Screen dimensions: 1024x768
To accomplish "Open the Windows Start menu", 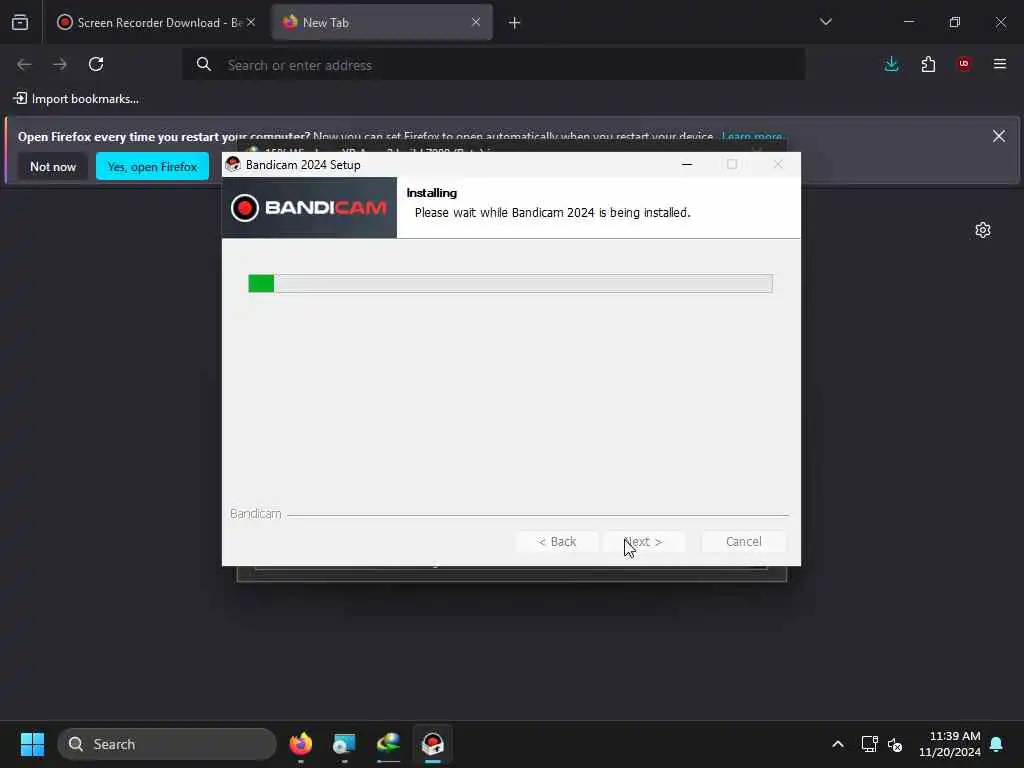I will coord(32,744).
